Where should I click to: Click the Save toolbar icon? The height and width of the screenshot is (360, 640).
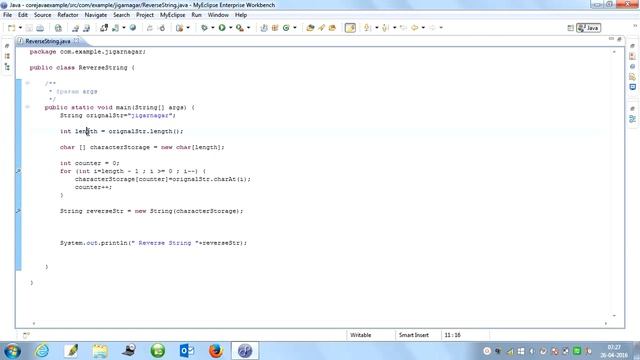[29, 28]
